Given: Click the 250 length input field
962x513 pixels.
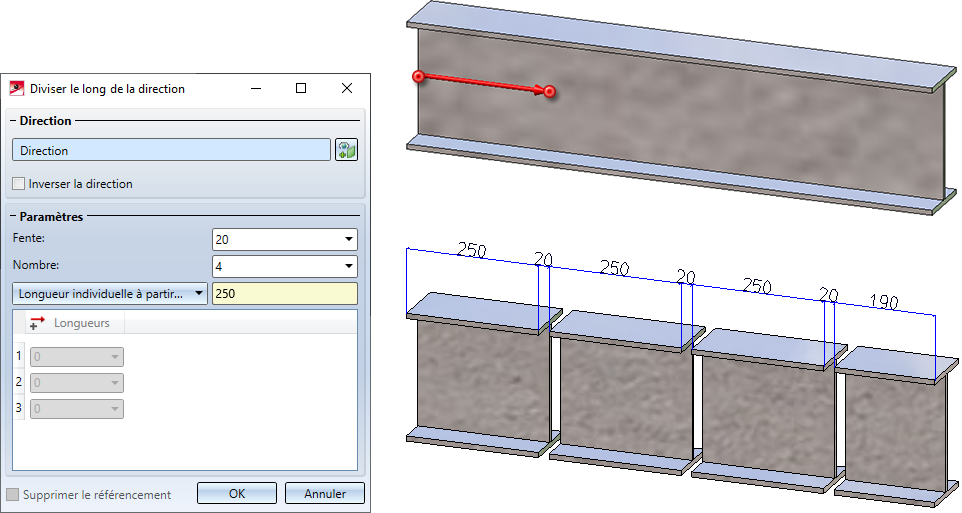Looking at the screenshot, I should (x=285, y=293).
